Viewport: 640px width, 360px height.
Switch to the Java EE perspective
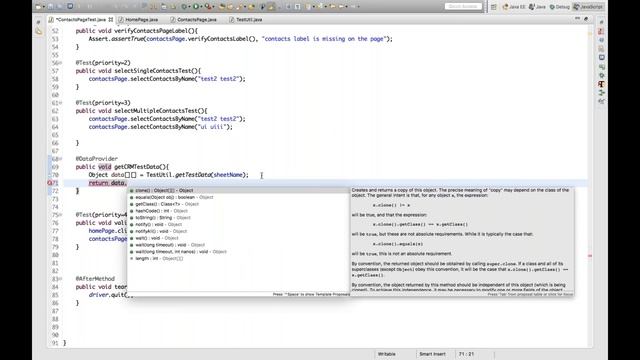pyautogui.click(x=514, y=7)
